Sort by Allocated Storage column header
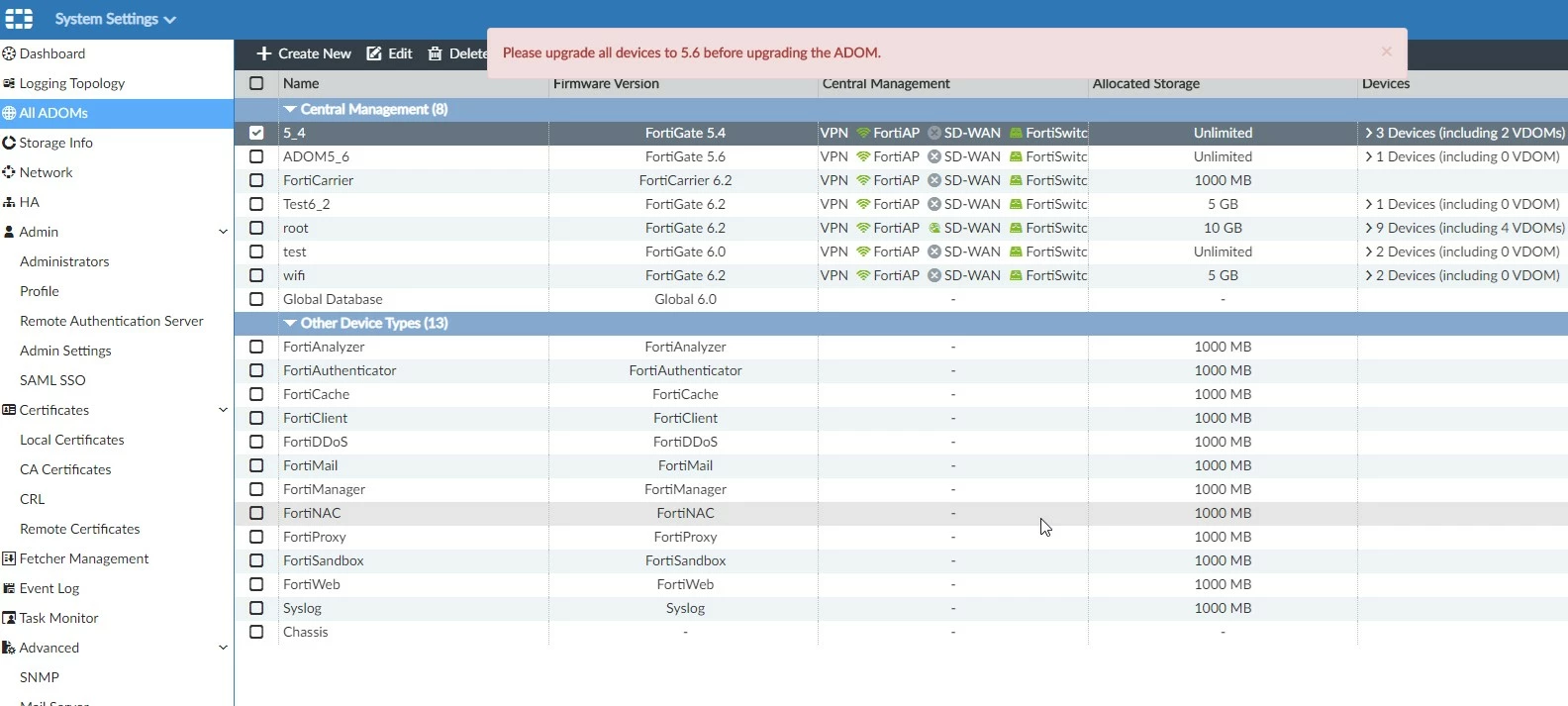Viewport: 1568px width, 706px height. coord(1145,83)
